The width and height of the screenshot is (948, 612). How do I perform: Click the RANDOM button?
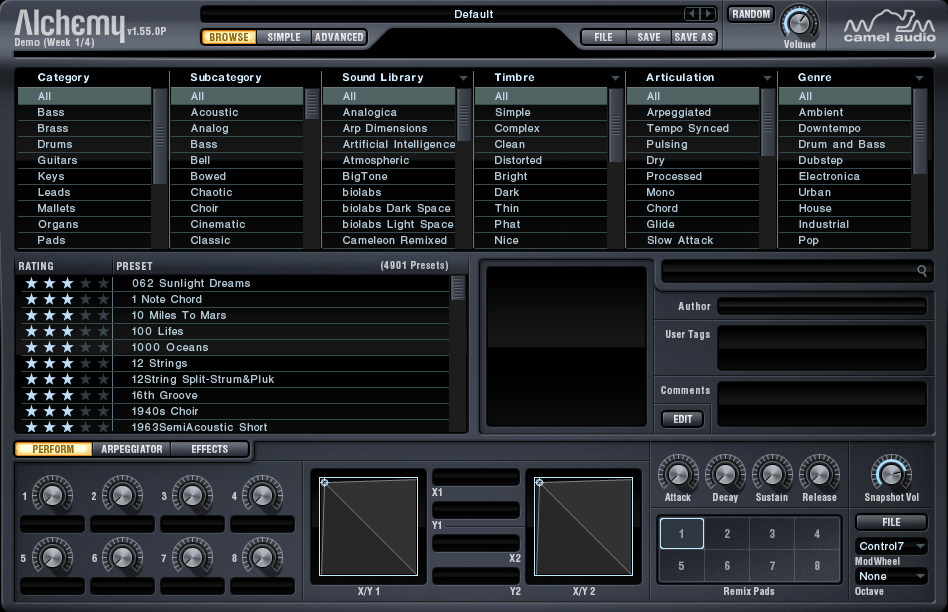pyautogui.click(x=751, y=14)
